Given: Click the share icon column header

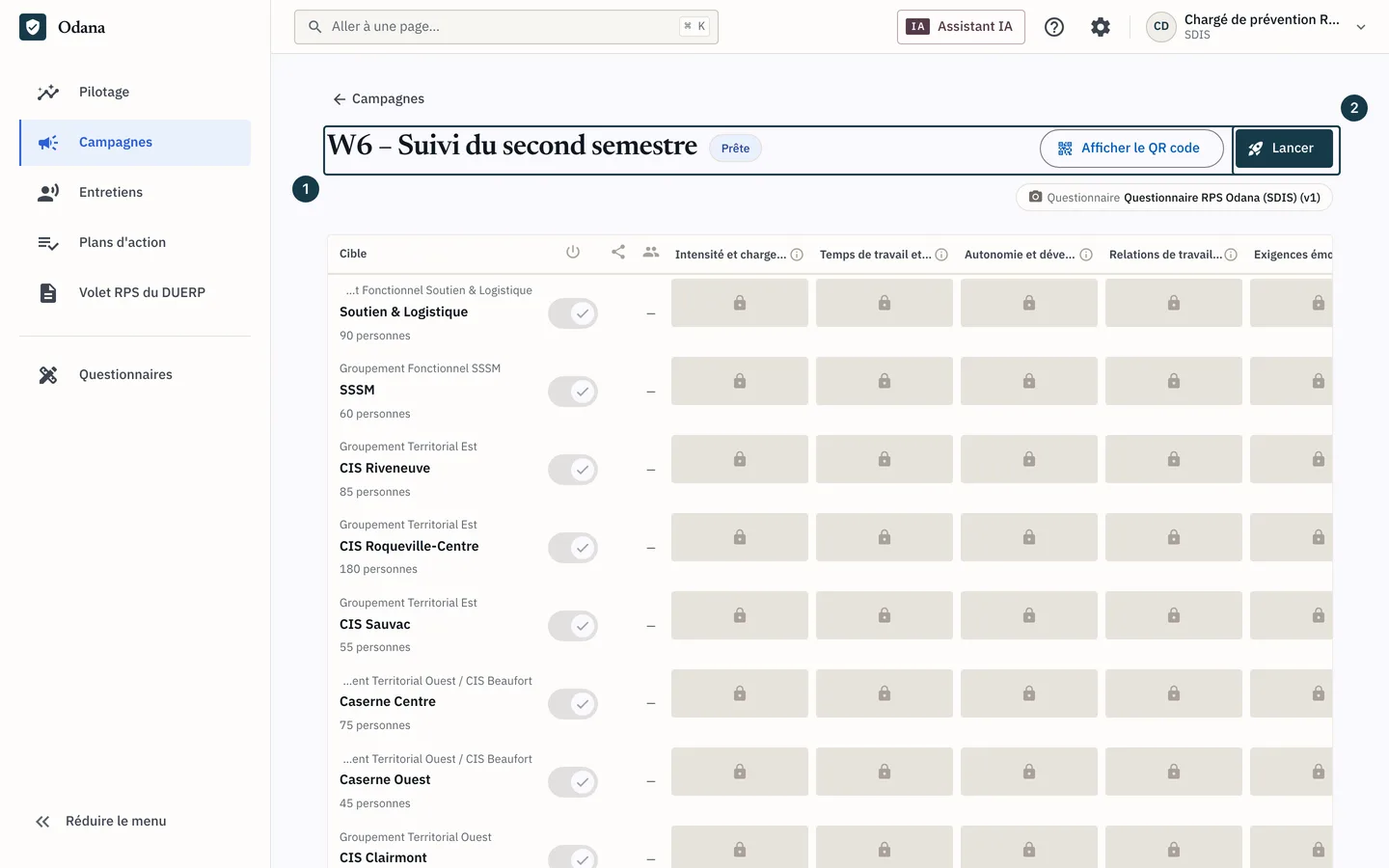Looking at the screenshot, I should [618, 253].
